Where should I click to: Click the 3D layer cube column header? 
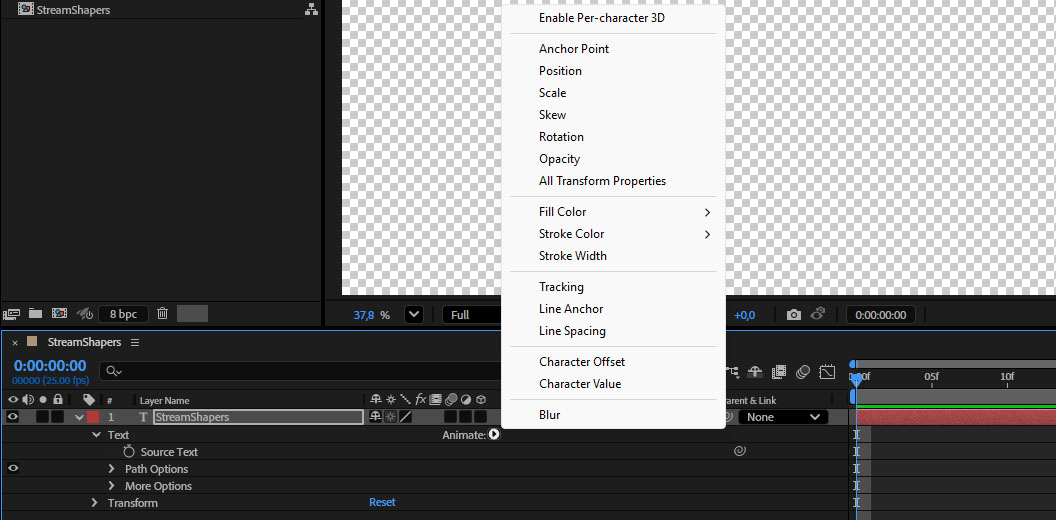[x=482, y=399]
